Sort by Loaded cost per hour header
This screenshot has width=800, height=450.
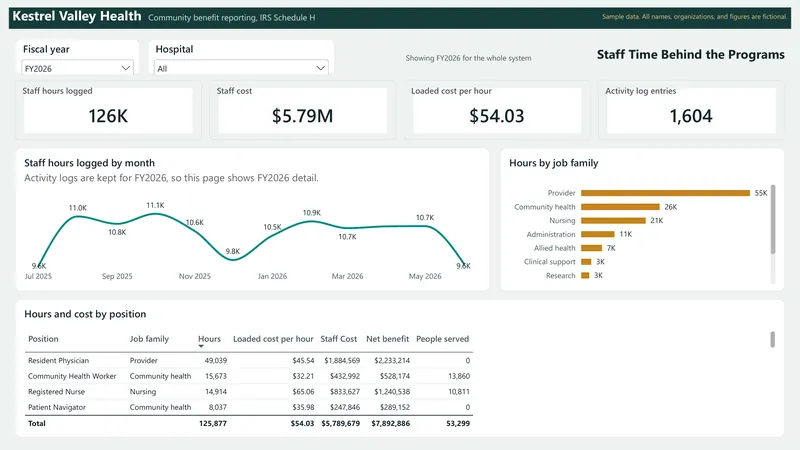tap(273, 339)
